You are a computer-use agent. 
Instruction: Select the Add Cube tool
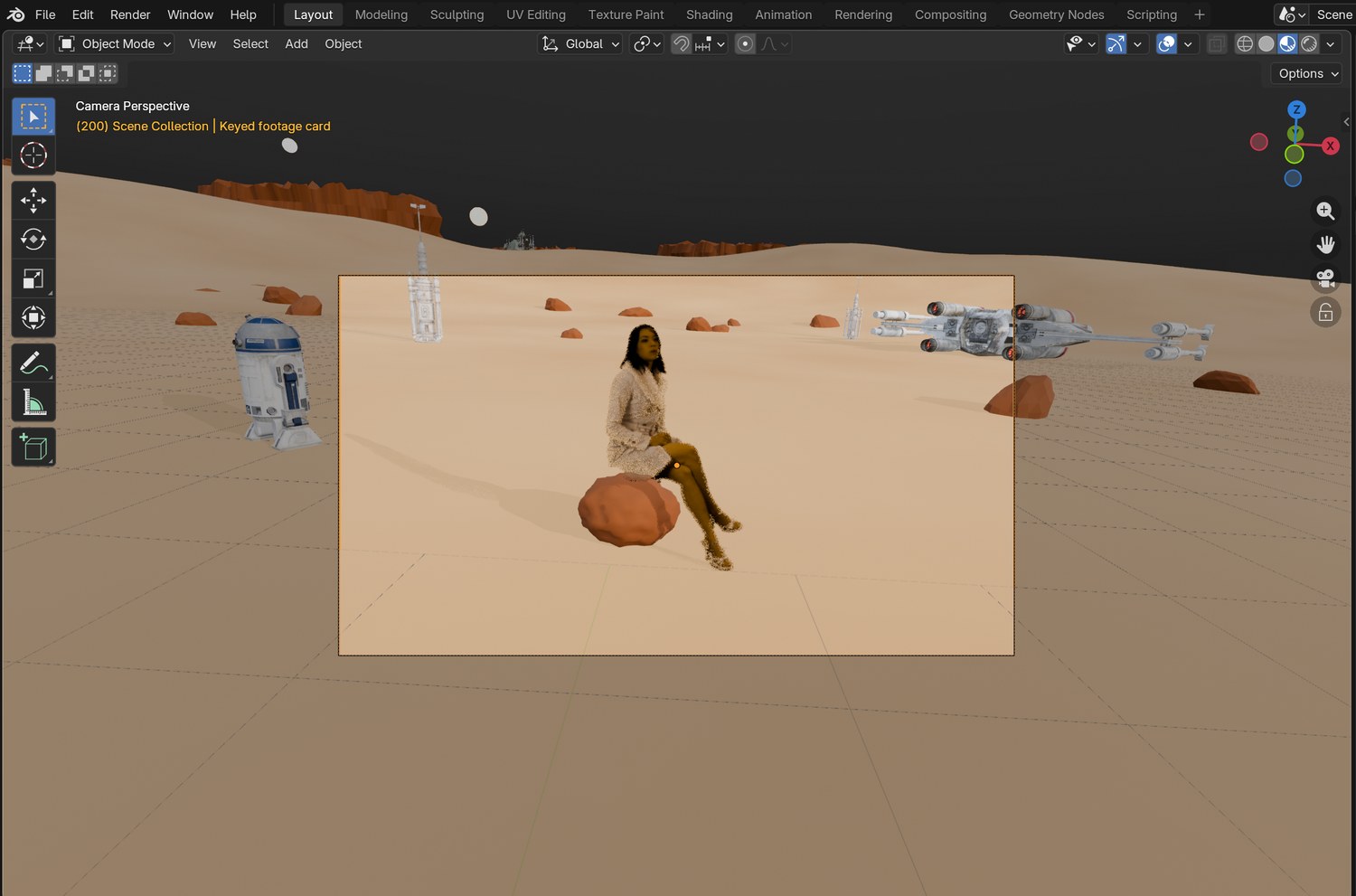pos(33,448)
